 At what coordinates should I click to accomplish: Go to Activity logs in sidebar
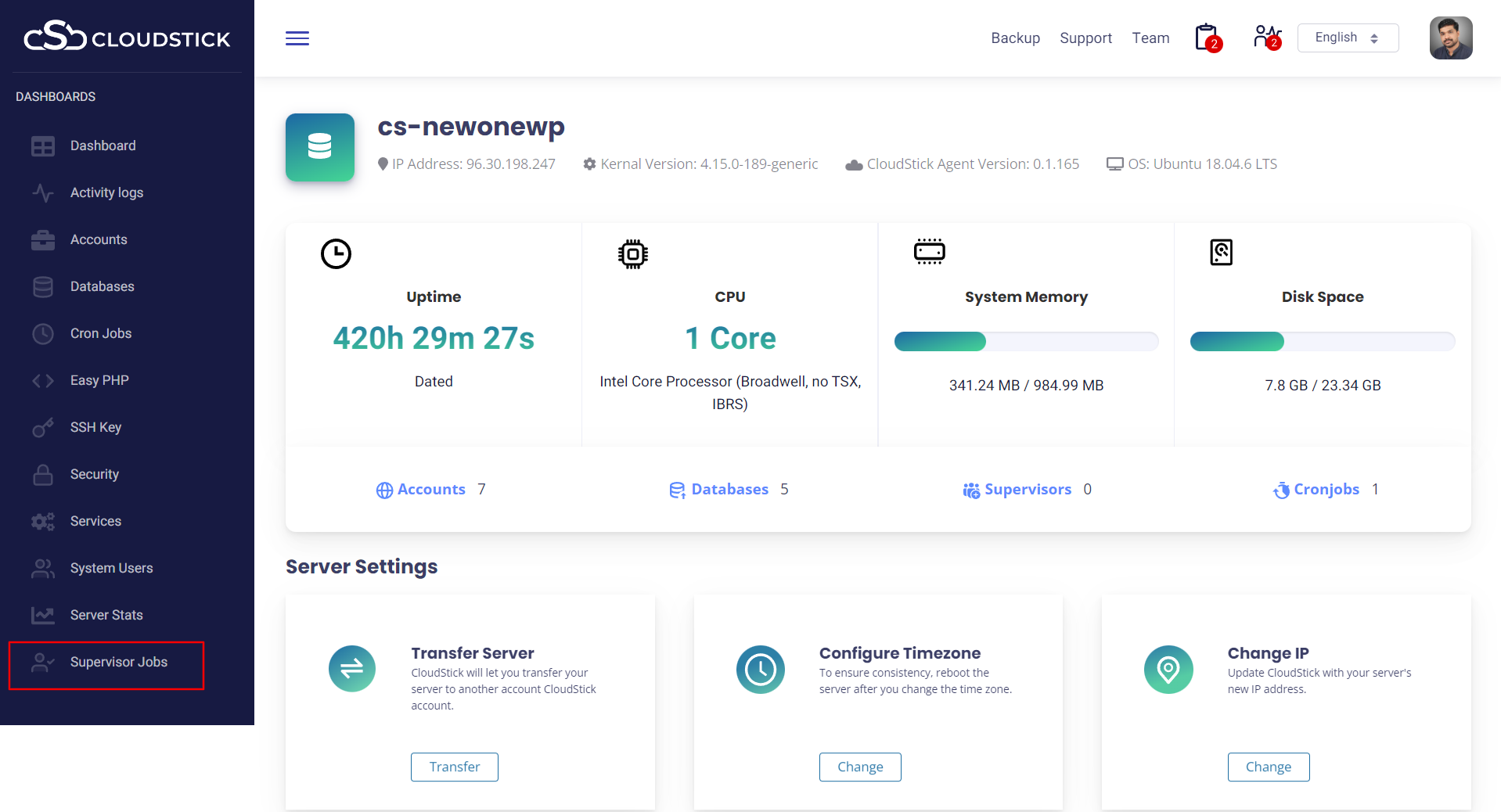tap(106, 192)
